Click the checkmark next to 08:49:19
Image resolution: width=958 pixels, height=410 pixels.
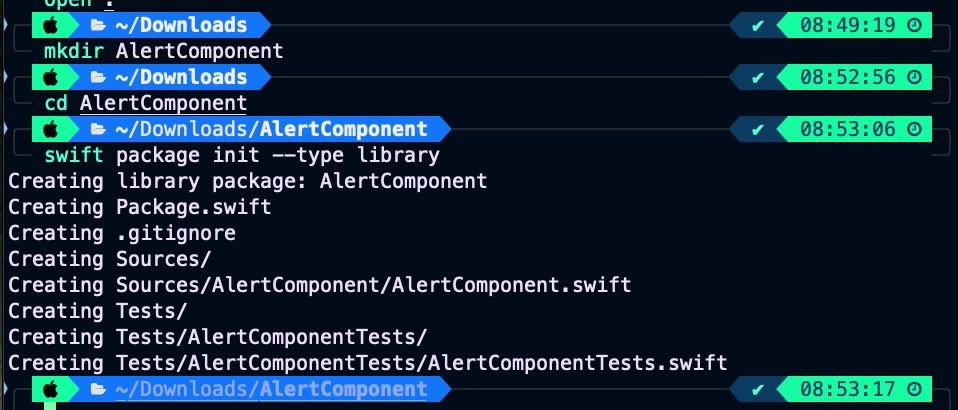pos(758,25)
